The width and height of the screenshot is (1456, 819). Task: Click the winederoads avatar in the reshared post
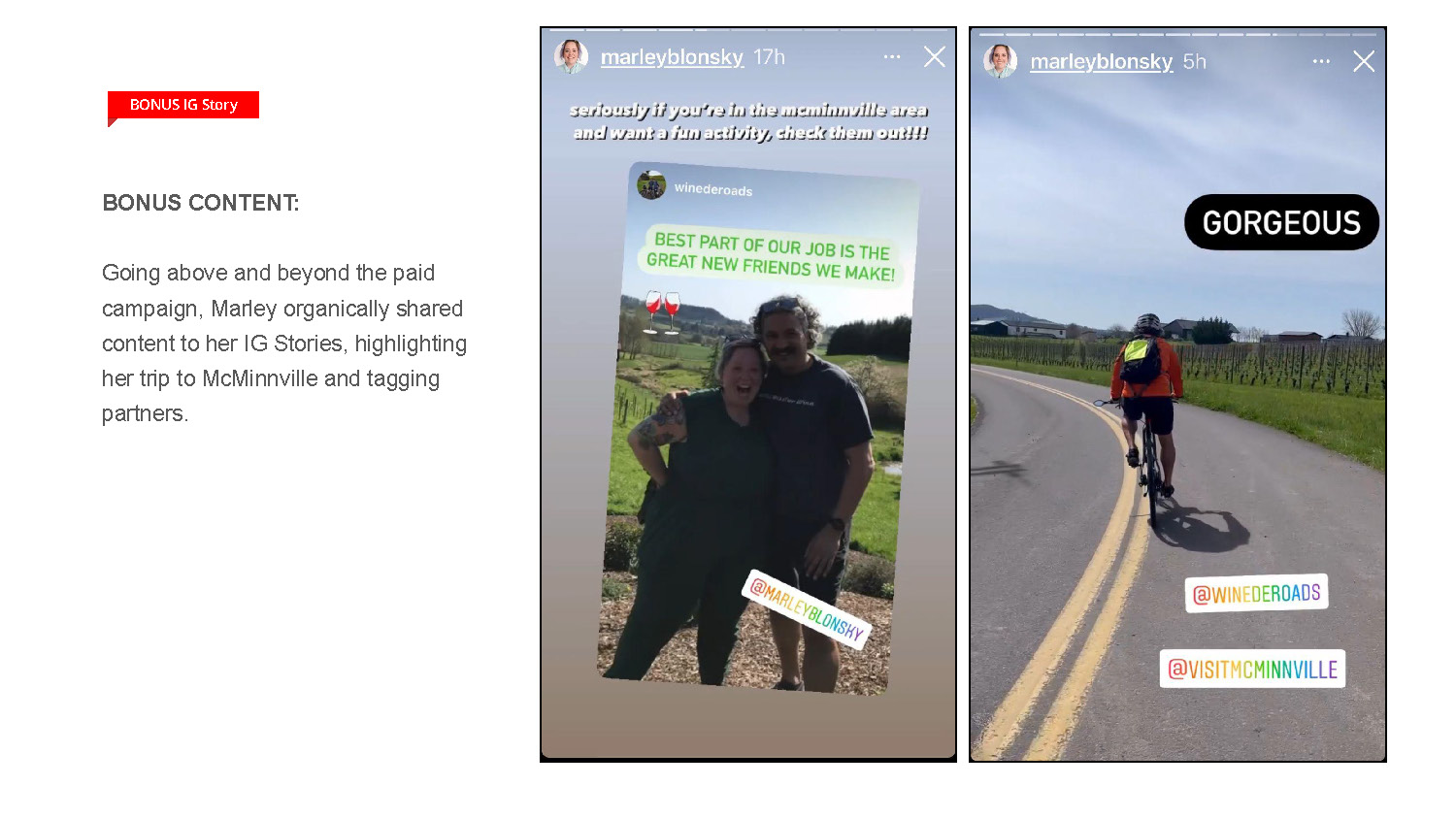click(651, 184)
